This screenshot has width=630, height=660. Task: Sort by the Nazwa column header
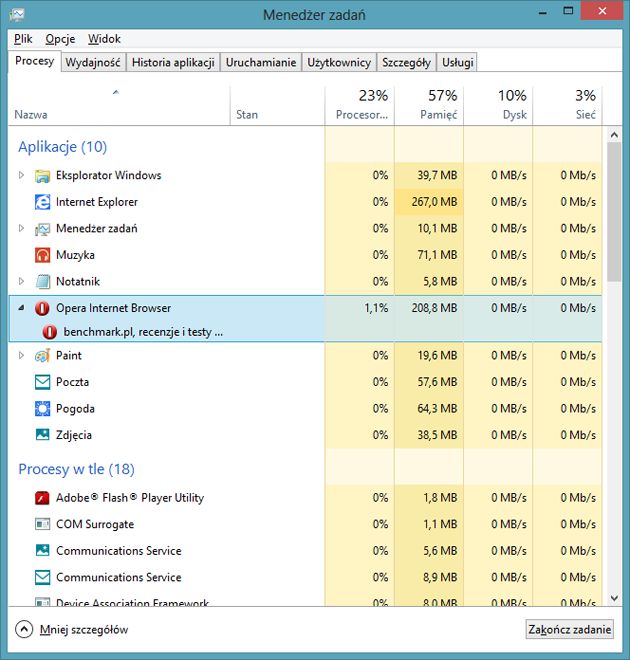pyautogui.click(x=119, y=105)
